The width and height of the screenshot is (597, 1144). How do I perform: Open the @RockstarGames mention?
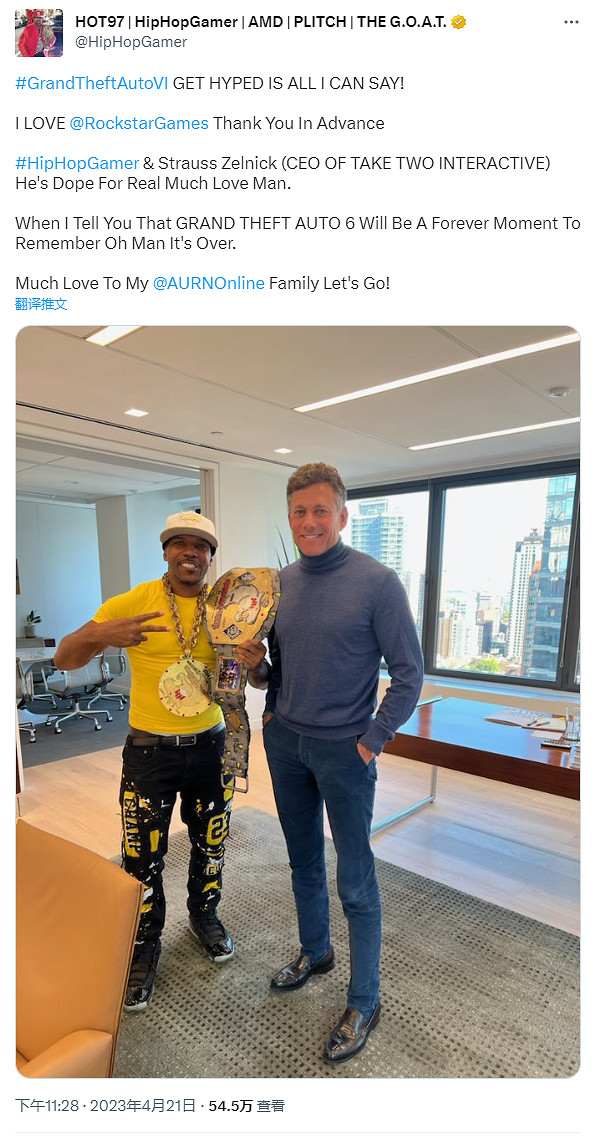pos(139,123)
